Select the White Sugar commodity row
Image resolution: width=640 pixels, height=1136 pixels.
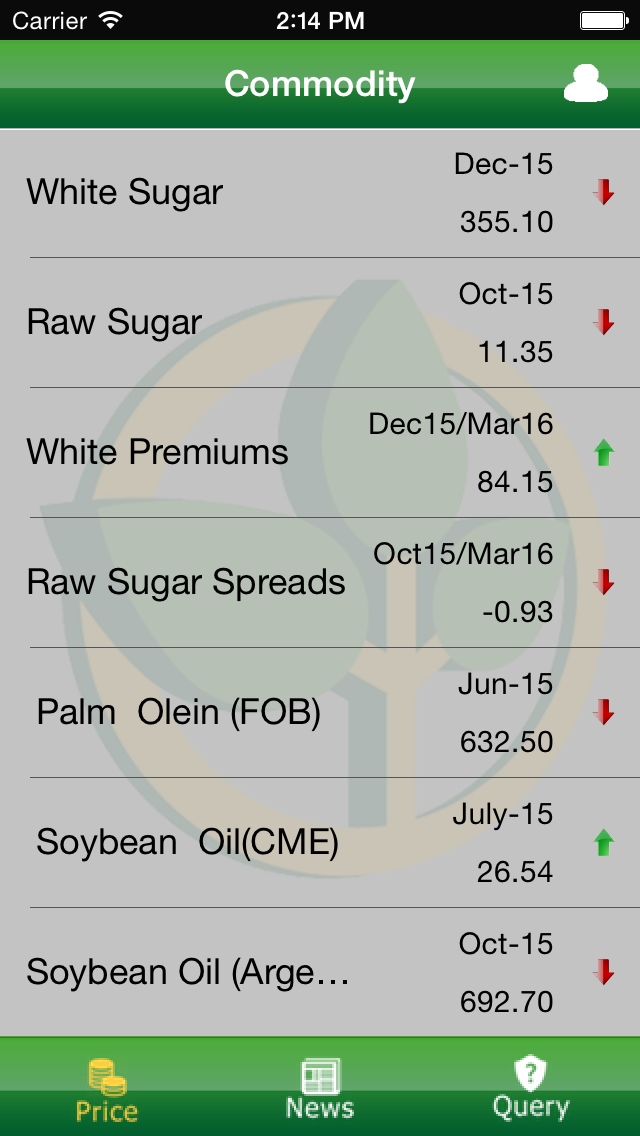125,192
